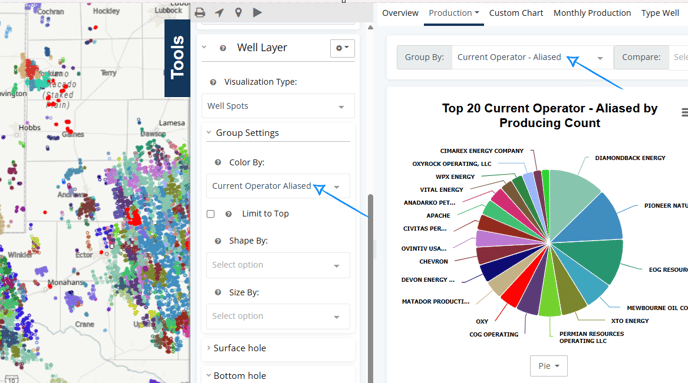Click help icon beside Well Layer
The height and width of the screenshot is (383, 688).
(223, 48)
